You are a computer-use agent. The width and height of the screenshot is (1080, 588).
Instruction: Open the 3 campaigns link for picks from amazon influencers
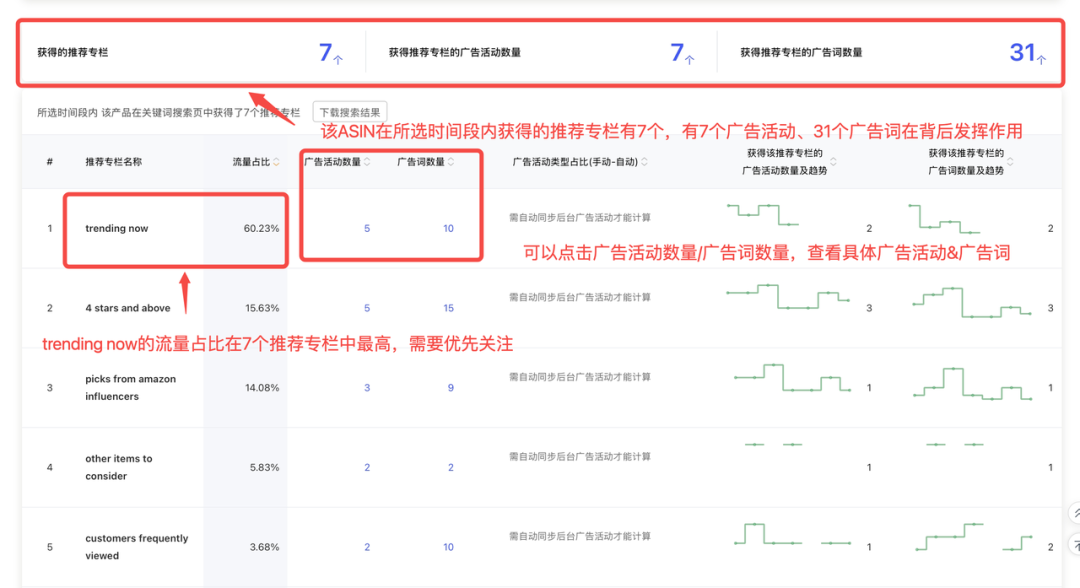(x=366, y=387)
